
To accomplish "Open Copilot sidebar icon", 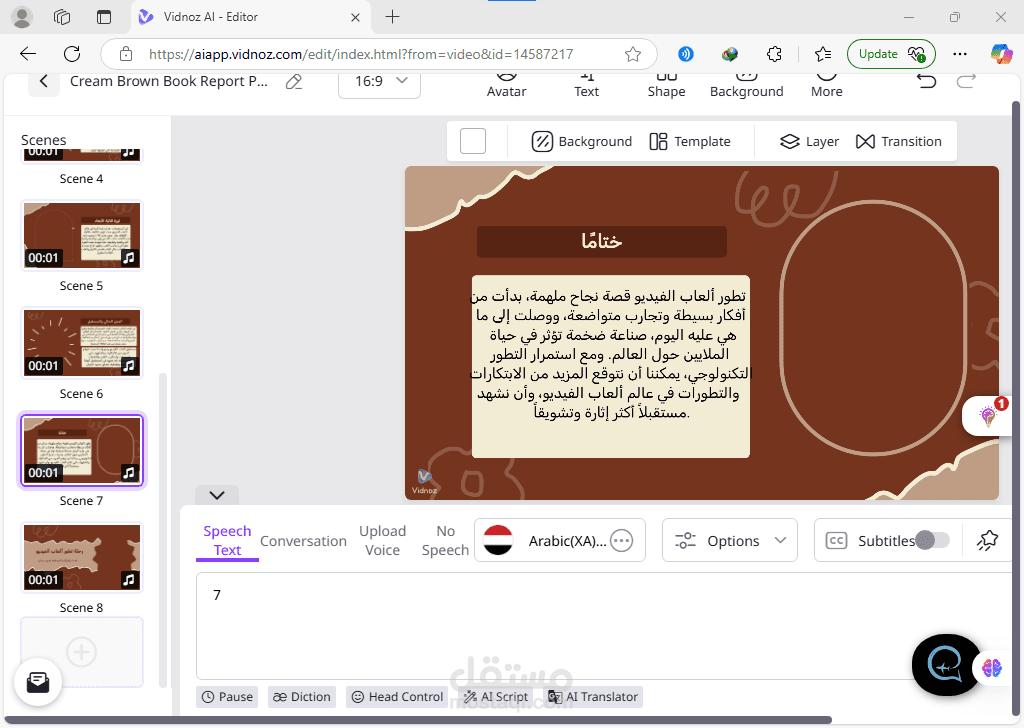I will tap(1000, 54).
